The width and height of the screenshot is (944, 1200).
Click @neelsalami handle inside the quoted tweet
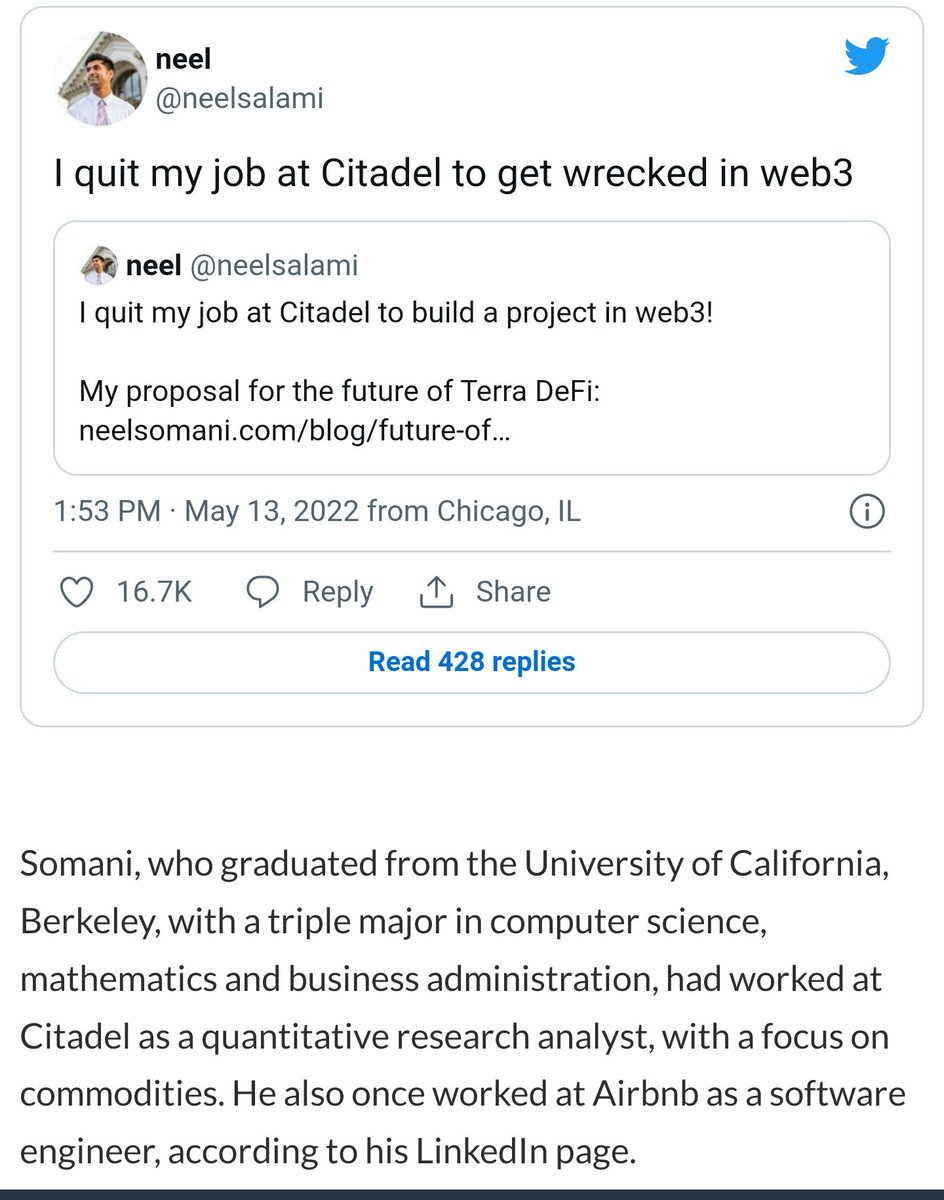(274, 265)
